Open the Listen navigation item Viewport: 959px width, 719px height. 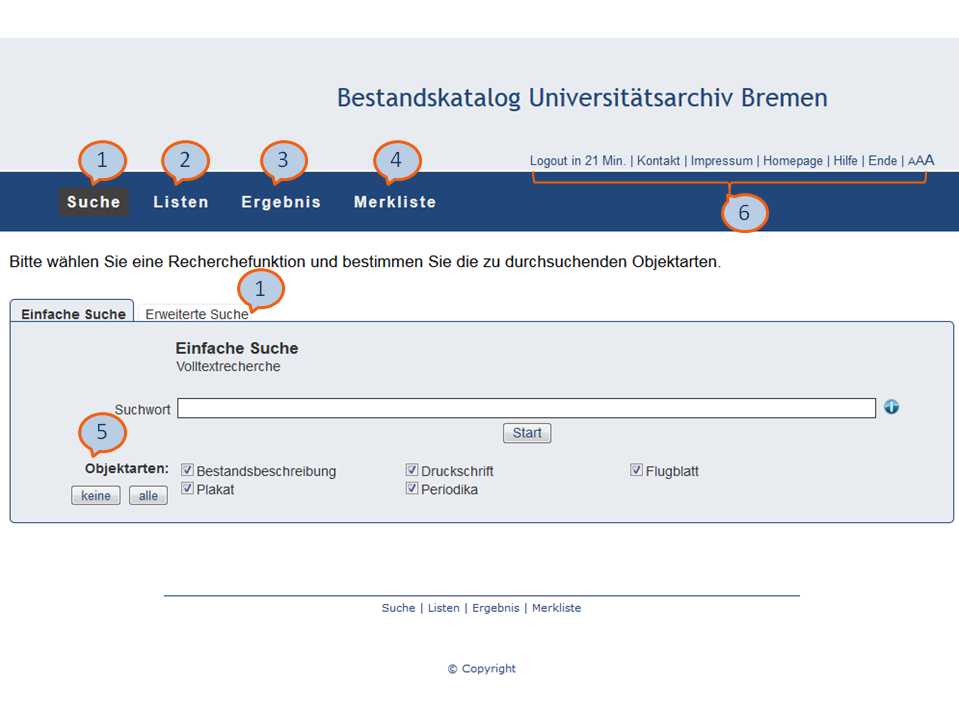click(181, 202)
